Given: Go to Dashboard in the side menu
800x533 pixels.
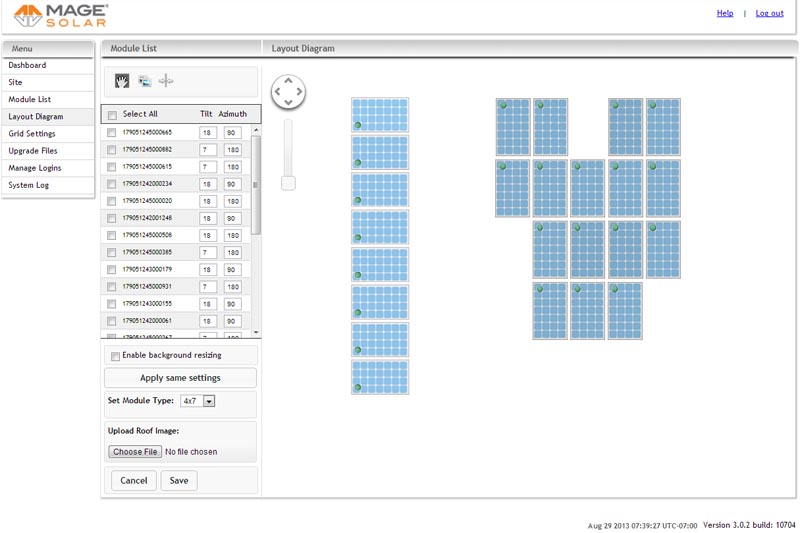Looking at the screenshot, I should tap(28, 66).
